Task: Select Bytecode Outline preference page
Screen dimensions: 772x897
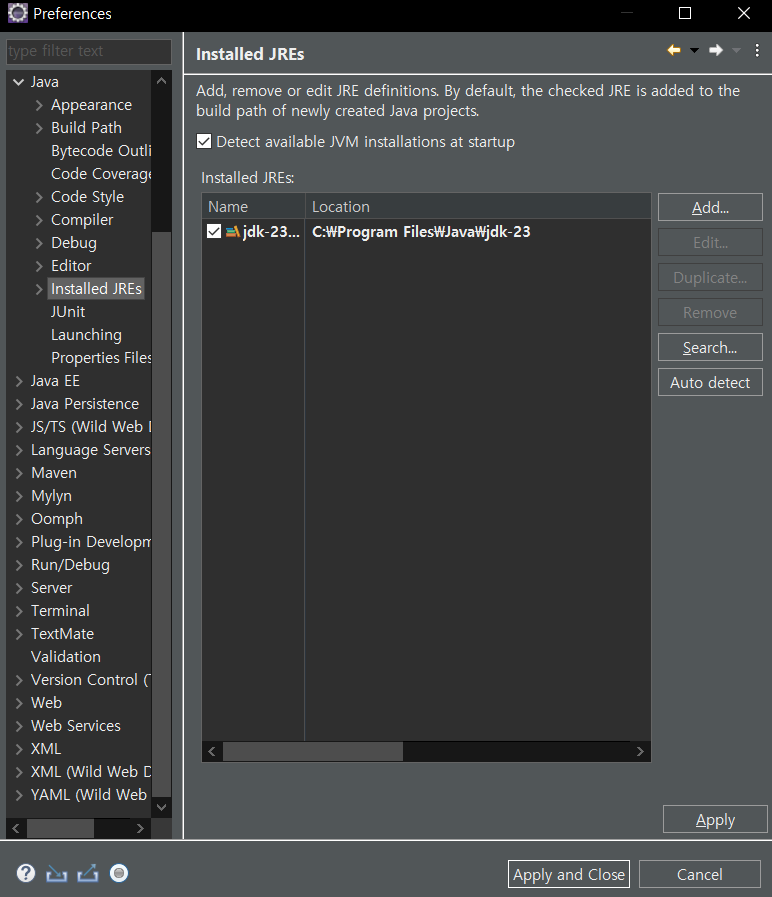Action: pyautogui.click(x=101, y=151)
